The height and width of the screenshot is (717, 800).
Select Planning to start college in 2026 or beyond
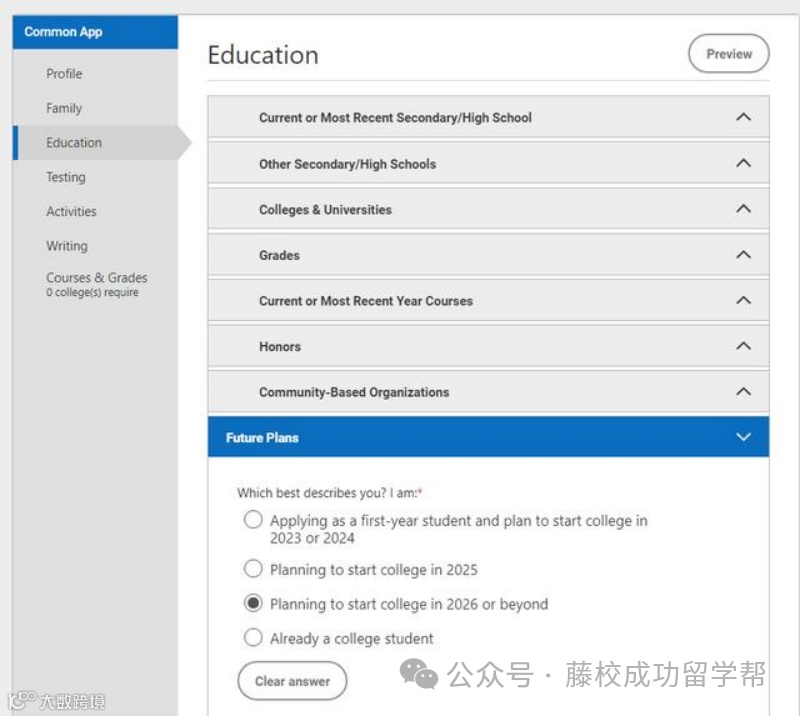(x=253, y=603)
